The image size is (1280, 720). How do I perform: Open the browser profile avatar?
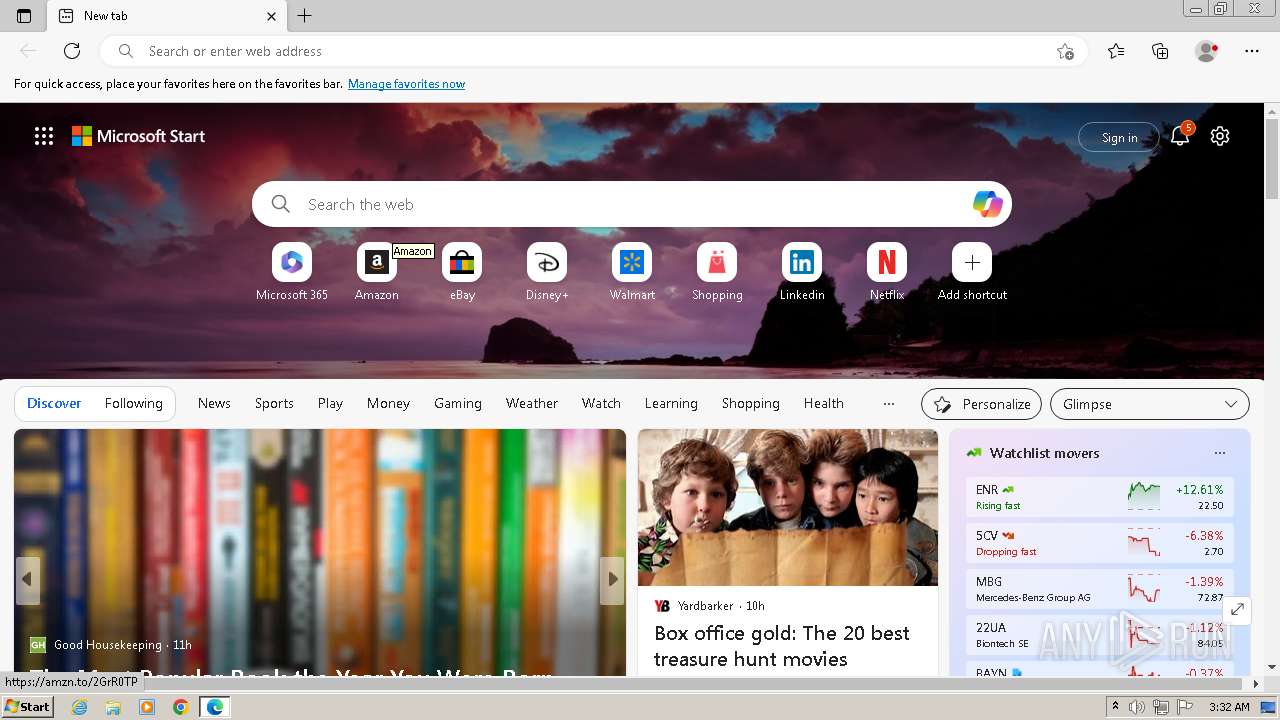point(1206,51)
